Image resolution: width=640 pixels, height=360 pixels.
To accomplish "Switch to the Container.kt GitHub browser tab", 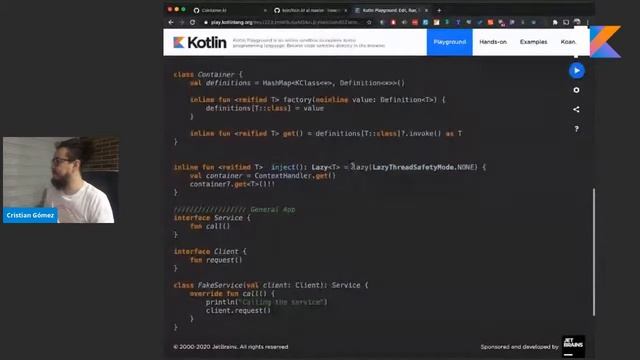I will (229, 10).
